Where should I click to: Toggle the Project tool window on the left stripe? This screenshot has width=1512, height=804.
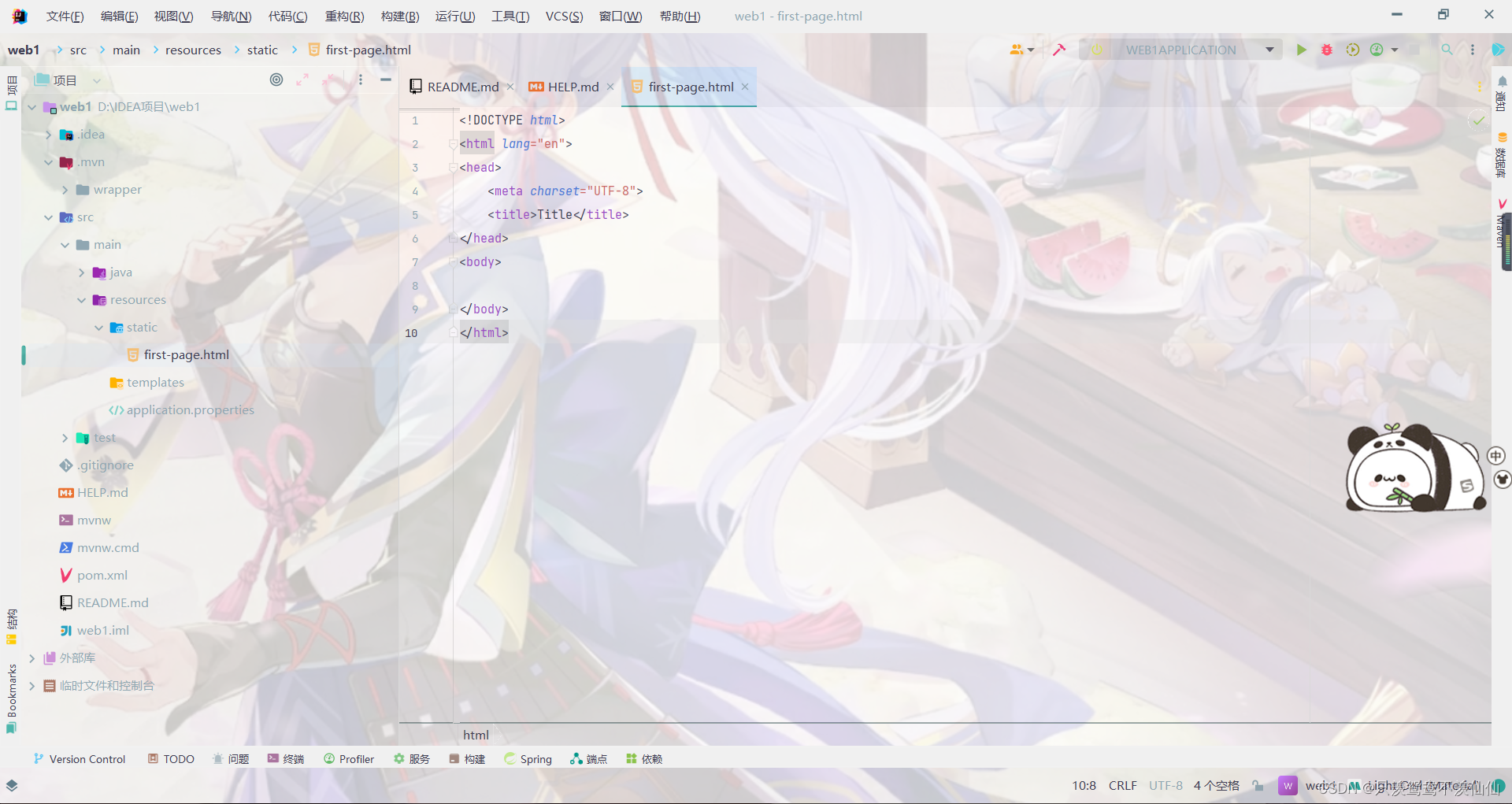point(11,93)
